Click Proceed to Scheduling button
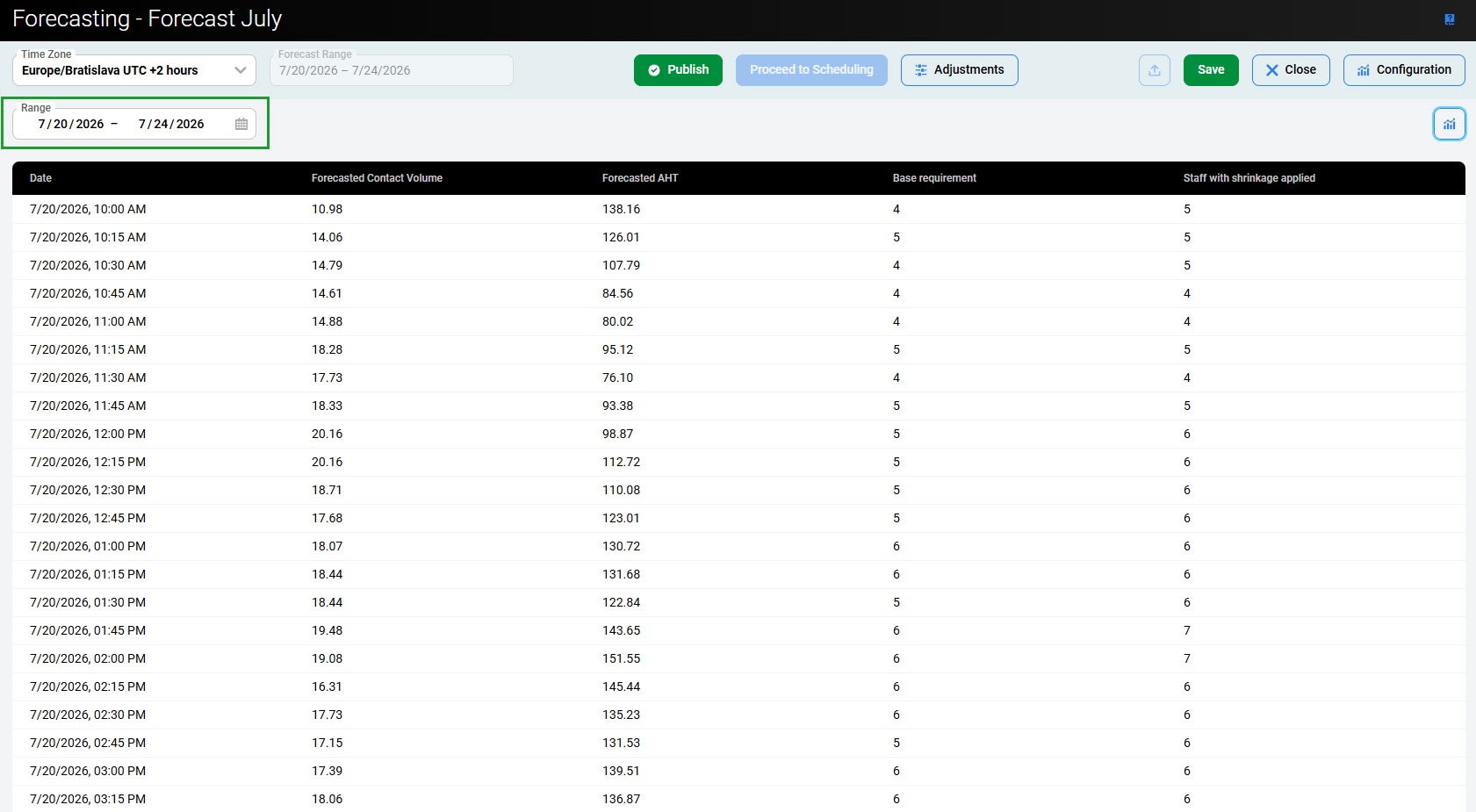This screenshot has width=1476, height=812. [811, 70]
